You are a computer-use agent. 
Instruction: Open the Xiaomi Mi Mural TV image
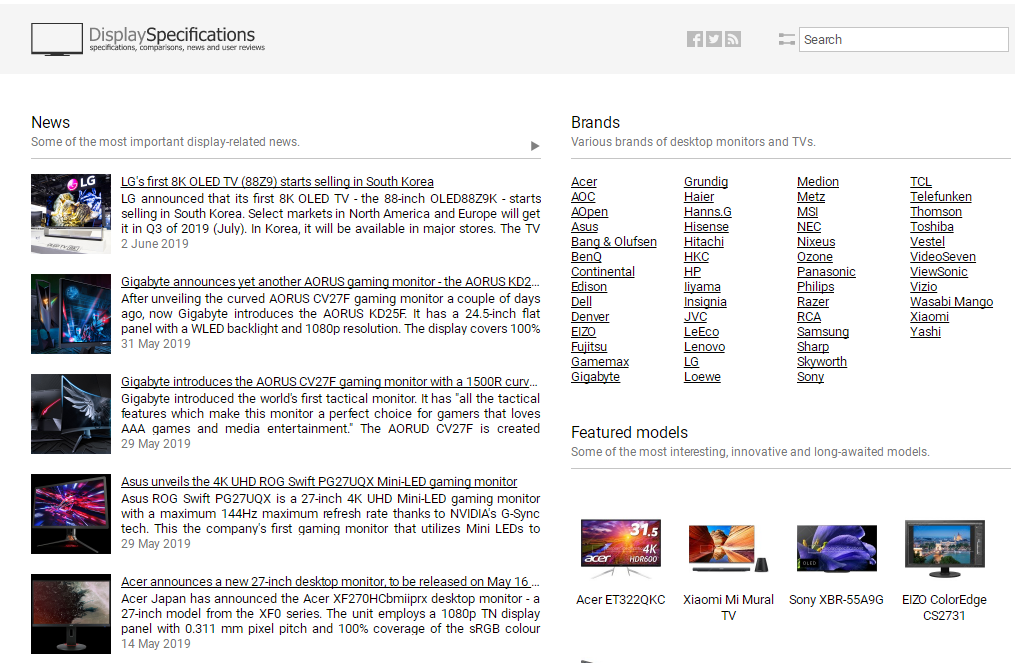[x=728, y=548]
